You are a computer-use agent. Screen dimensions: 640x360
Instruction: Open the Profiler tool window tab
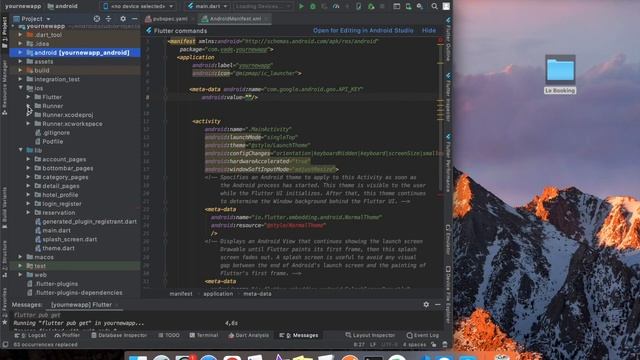(67, 335)
